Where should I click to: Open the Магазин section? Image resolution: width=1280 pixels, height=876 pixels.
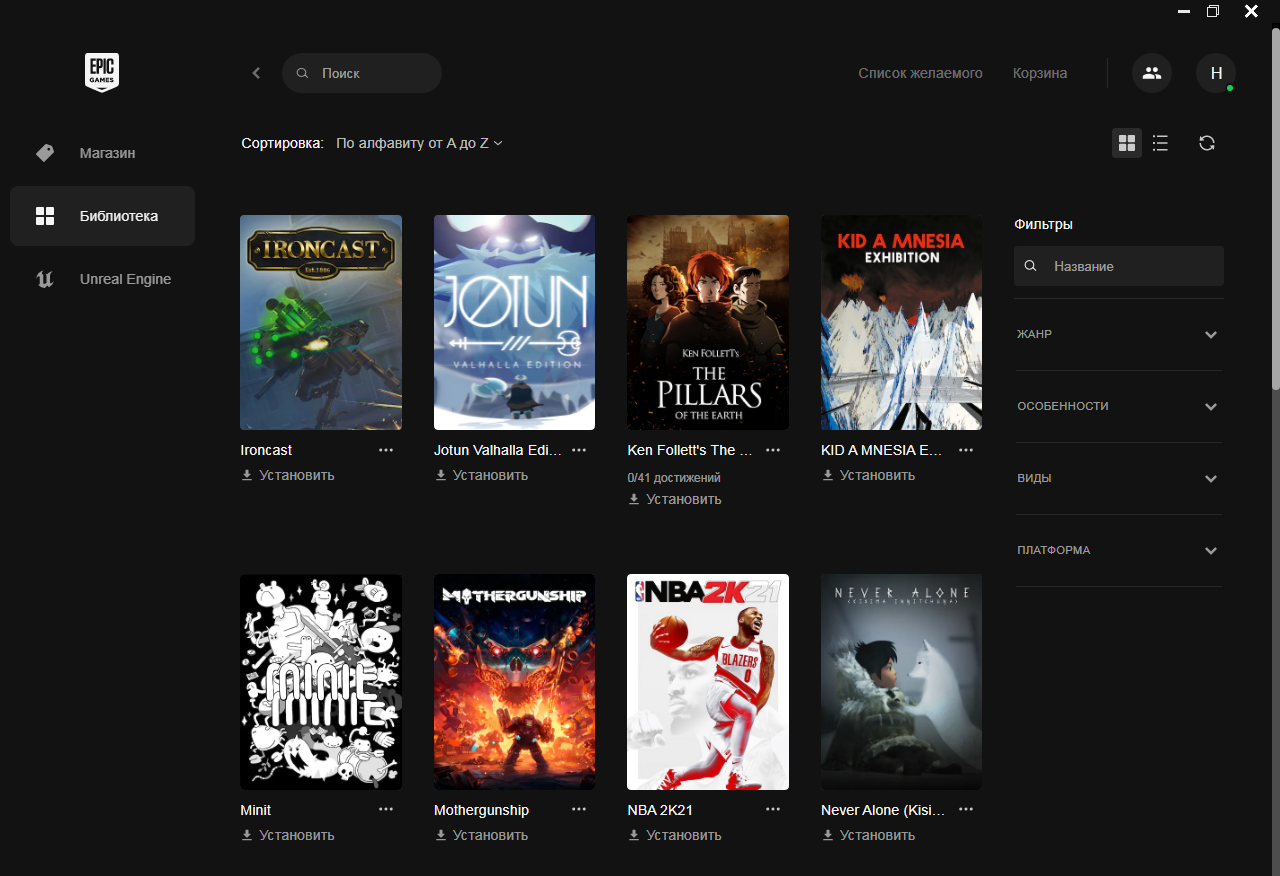pyautogui.click(x=102, y=153)
